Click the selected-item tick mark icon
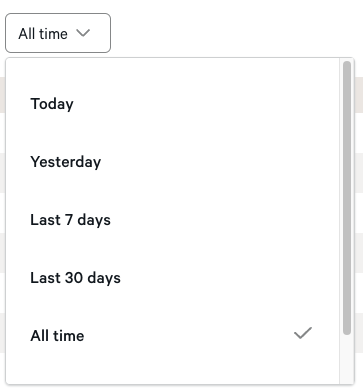This screenshot has width=363, height=392. 303,333
